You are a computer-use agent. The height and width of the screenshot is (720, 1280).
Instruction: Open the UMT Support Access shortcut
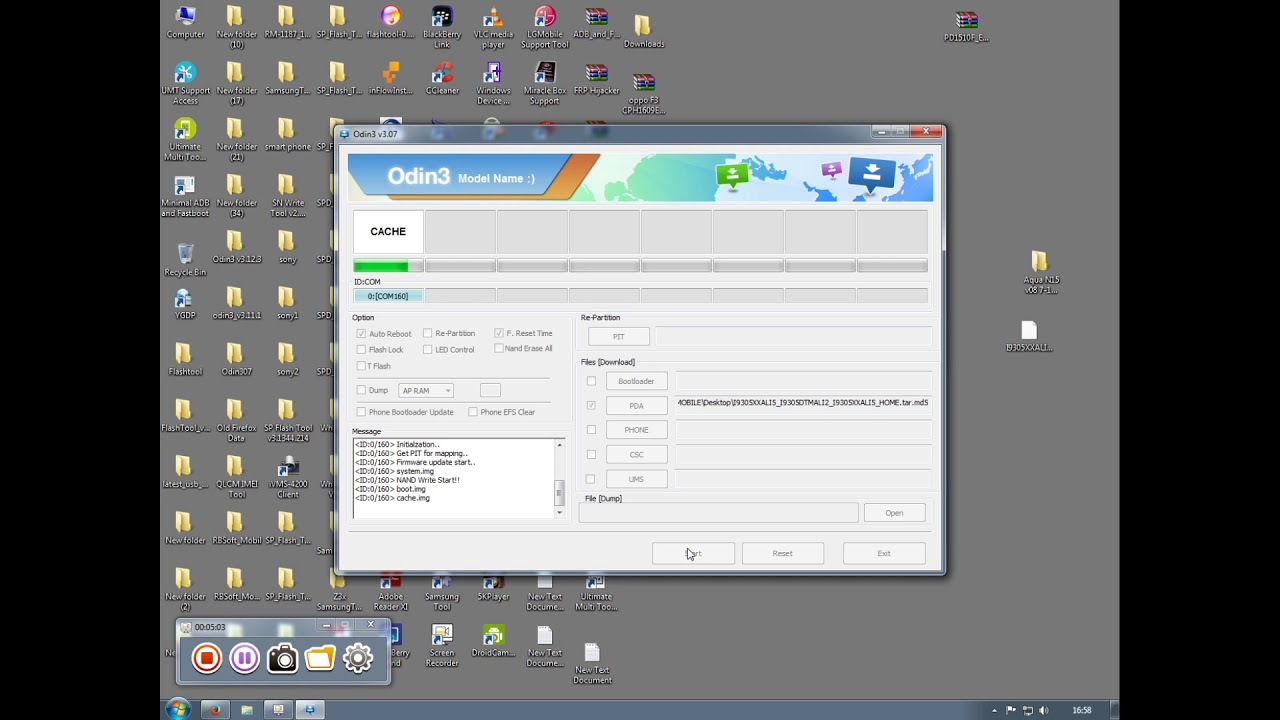click(x=185, y=84)
